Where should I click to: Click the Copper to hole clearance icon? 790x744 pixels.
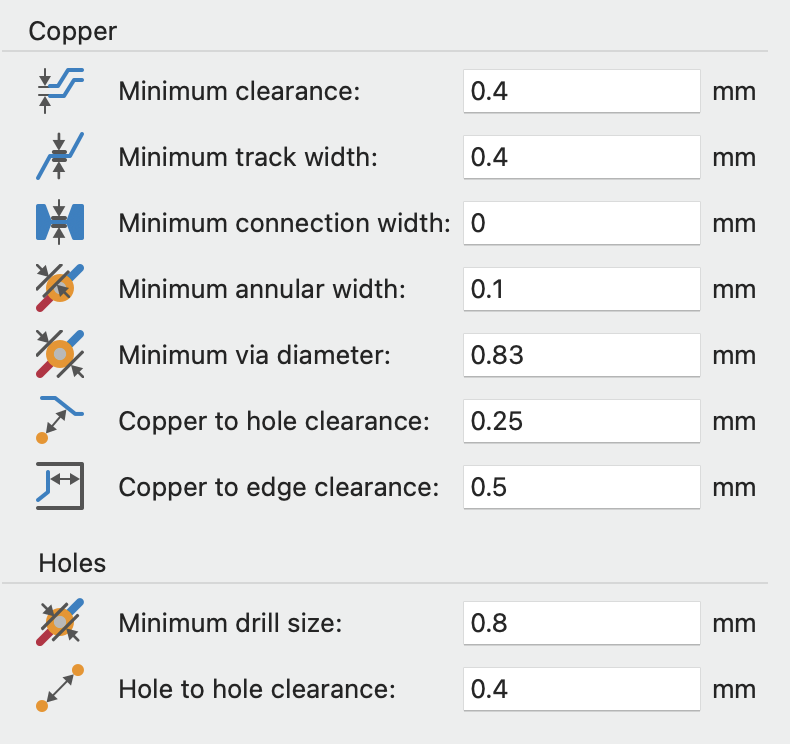pos(60,420)
